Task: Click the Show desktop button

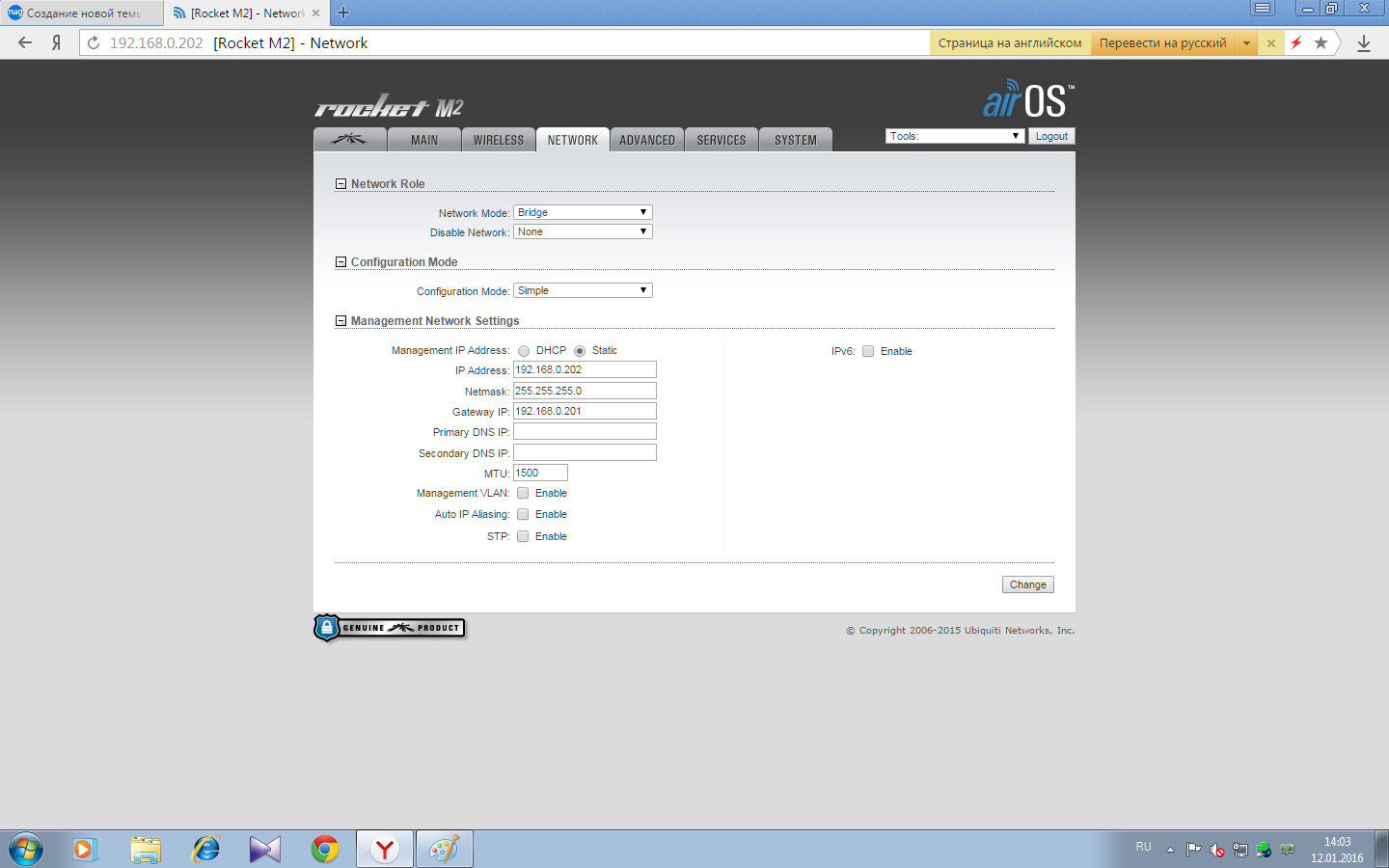Action: click(x=1381, y=850)
